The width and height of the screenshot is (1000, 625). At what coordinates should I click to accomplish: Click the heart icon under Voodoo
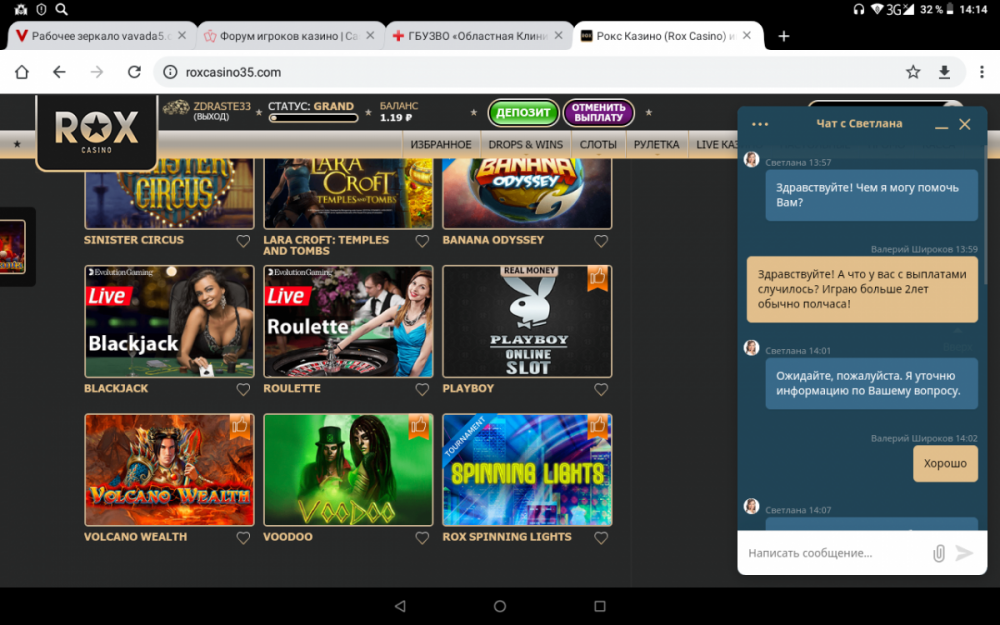(x=422, y=538)
